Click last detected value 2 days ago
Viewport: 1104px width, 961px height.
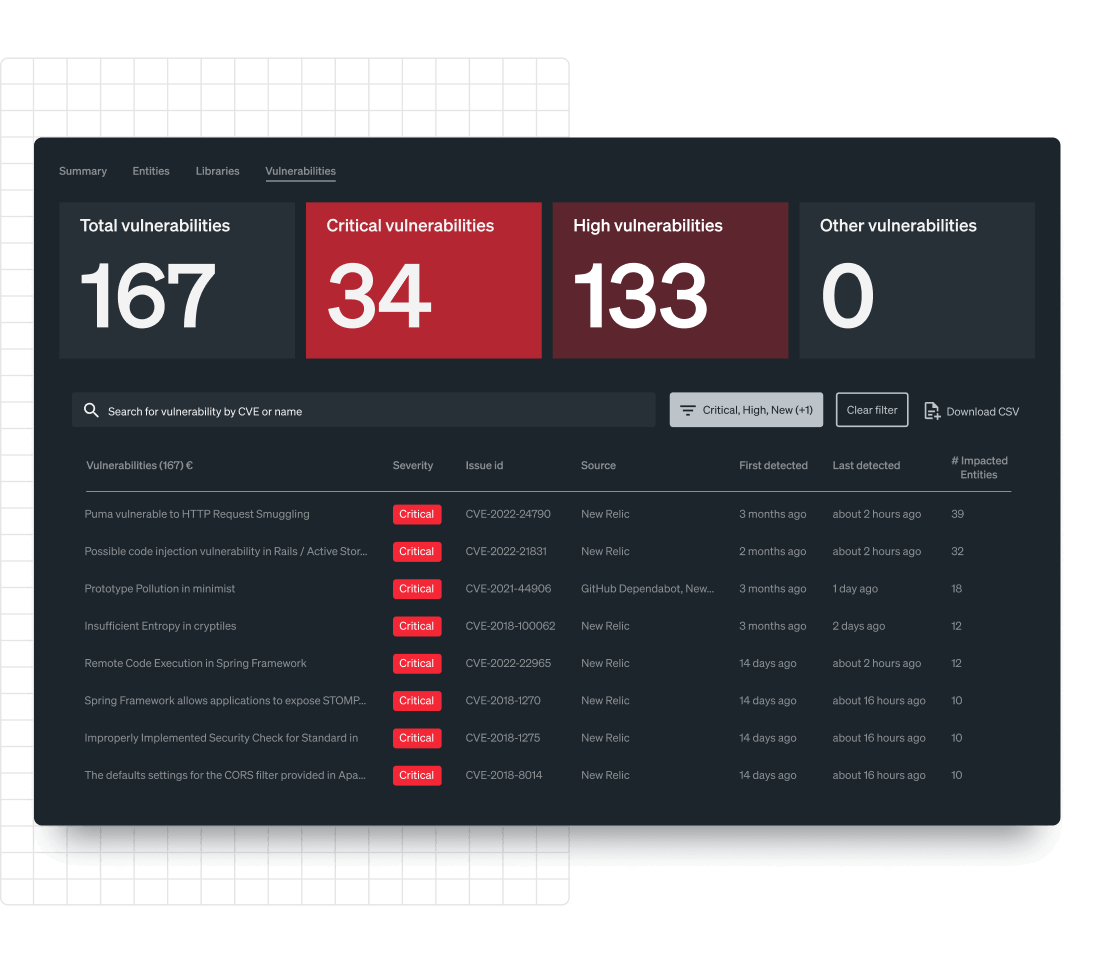859,626
